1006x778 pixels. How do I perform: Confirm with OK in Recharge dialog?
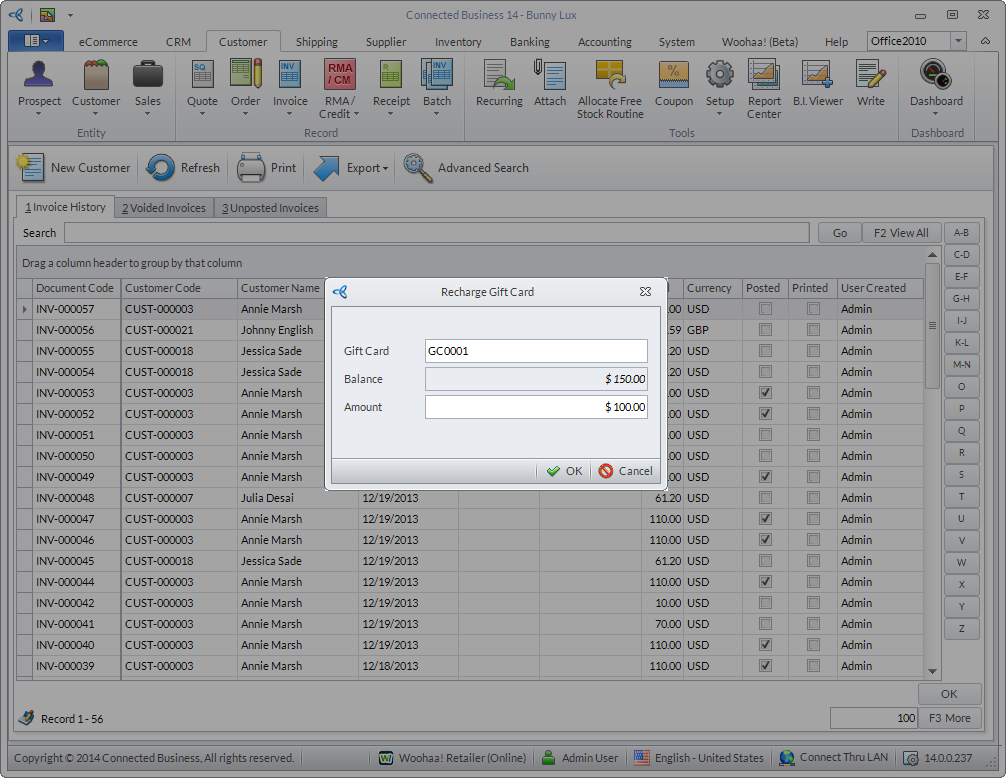(x=564, y=471)
